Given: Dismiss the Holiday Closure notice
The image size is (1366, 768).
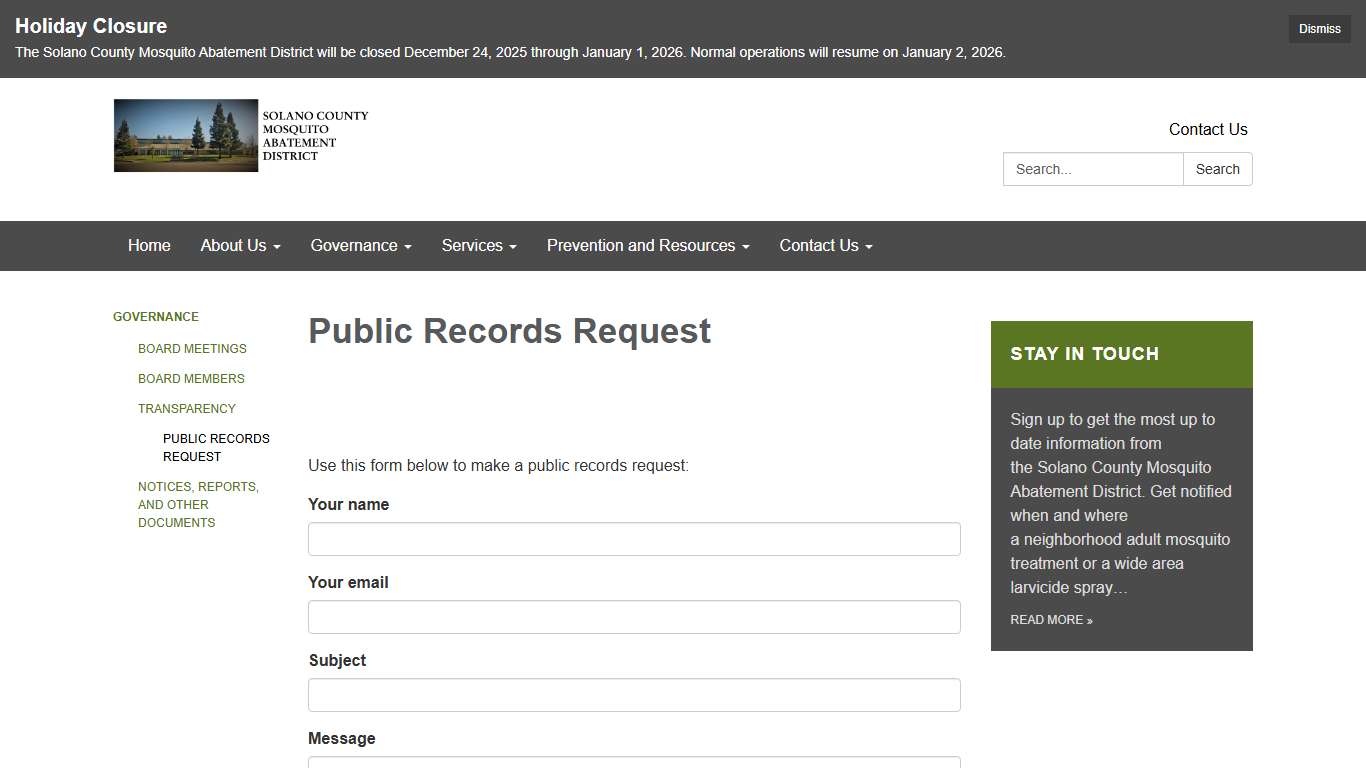Looking at the screenshot, I should pos(1318,29).
